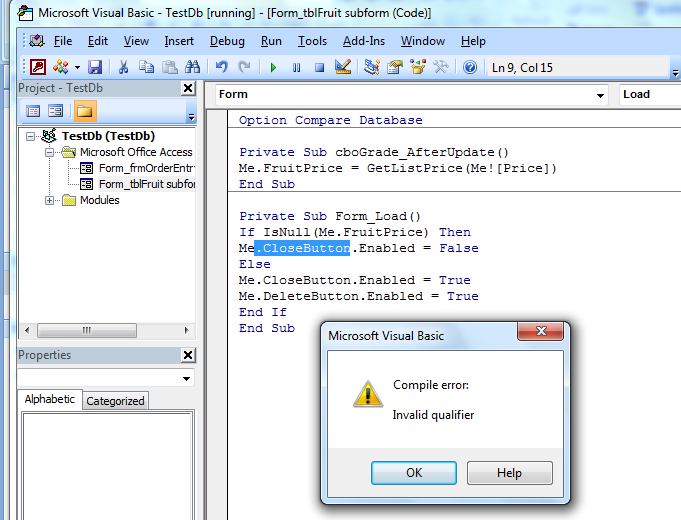This screenshot has height=520, width=681.
Task: Close the Properties pane
Action: (188, 355)
